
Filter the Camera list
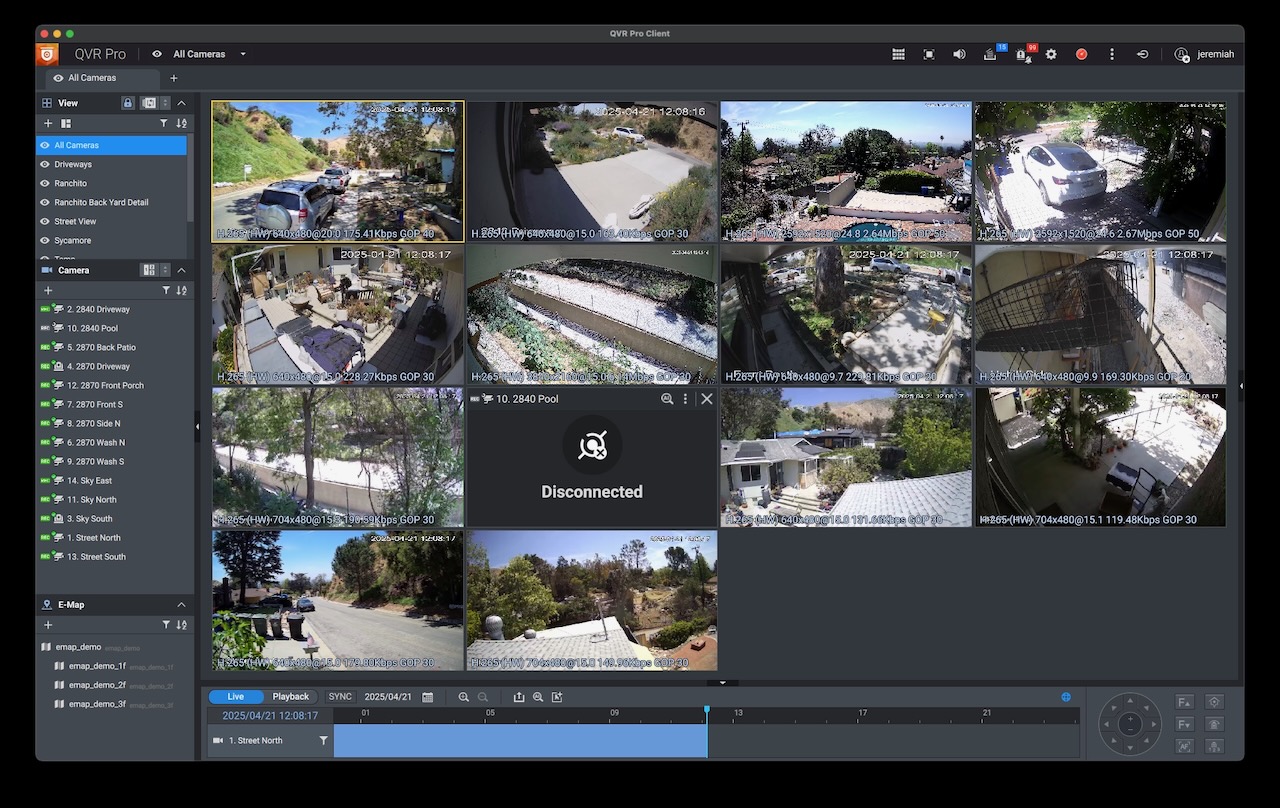(x=164, y=290)
